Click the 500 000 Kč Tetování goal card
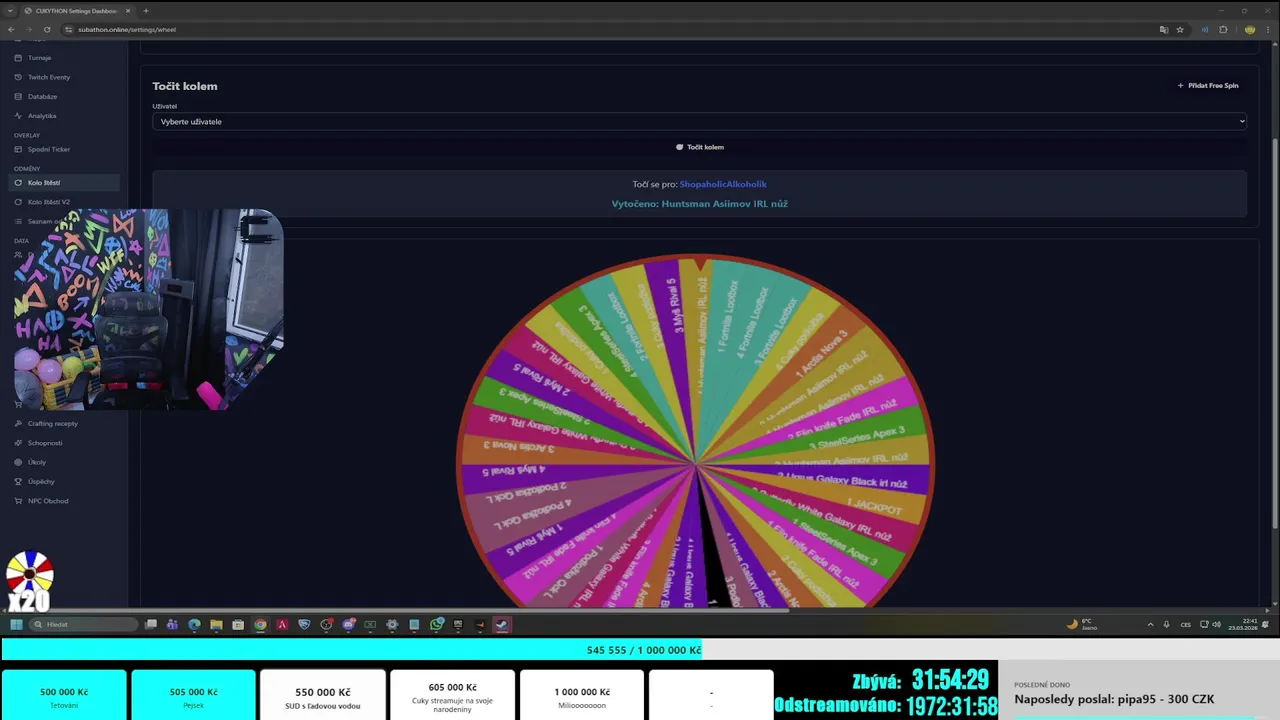This screenshot has width=1280, height=720. (64, 695)
